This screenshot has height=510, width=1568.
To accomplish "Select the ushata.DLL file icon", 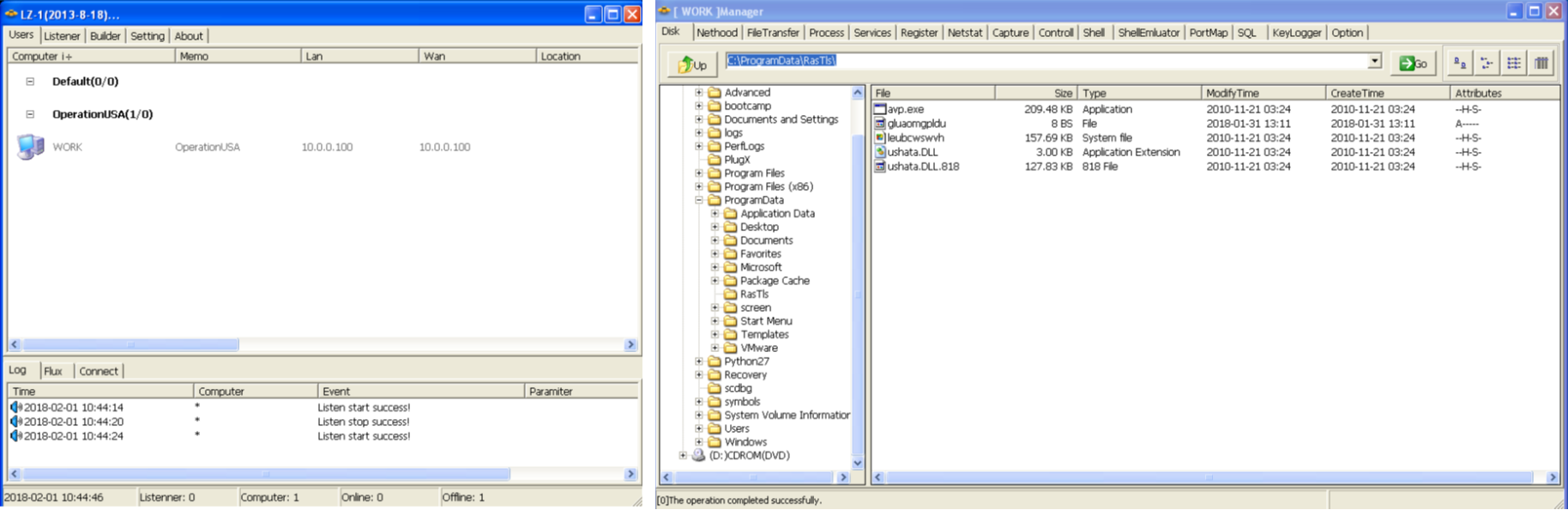I will tap(879, 152).
